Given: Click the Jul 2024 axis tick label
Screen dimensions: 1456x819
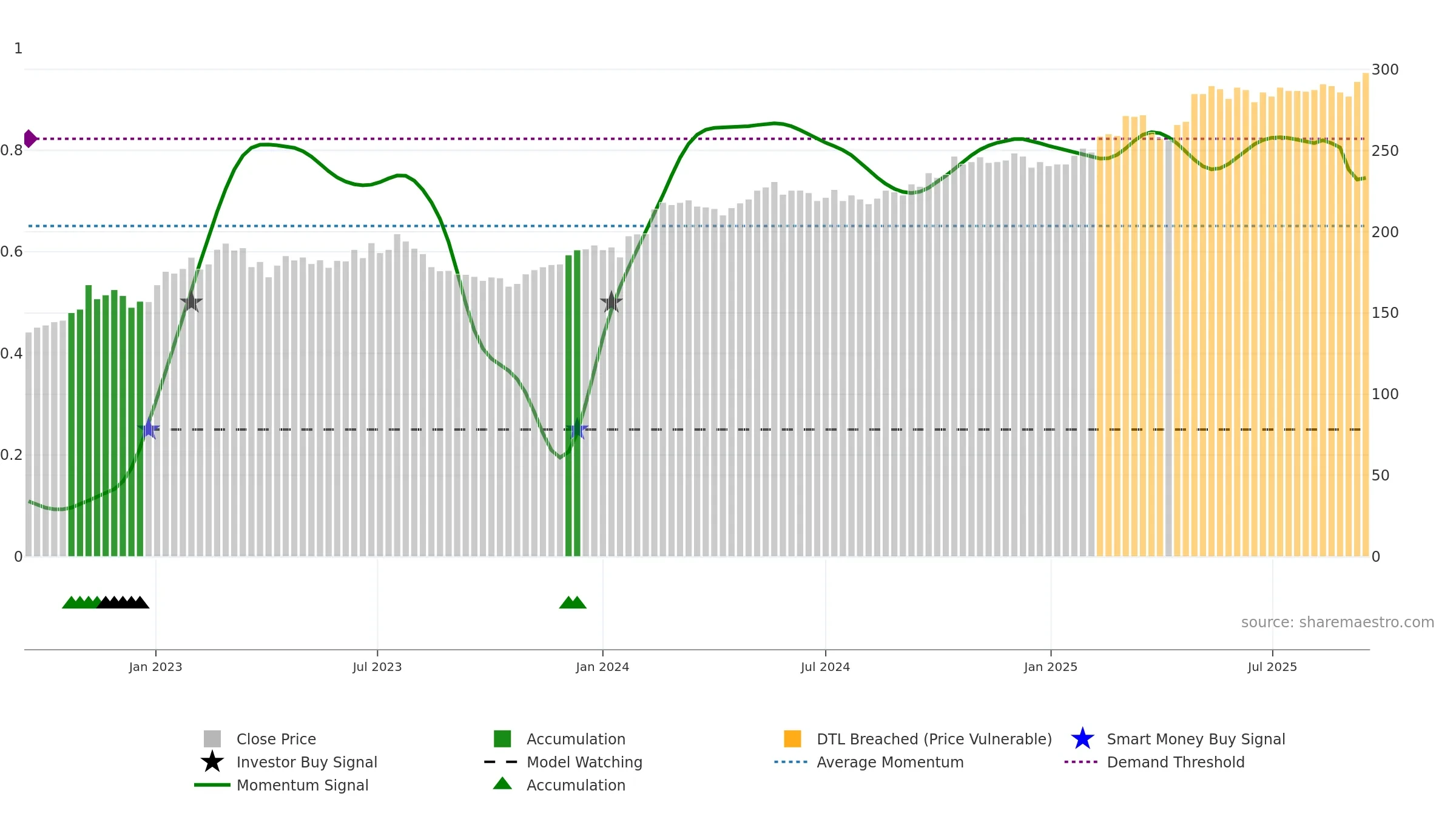Looking at the screenshot, I should [x=825, y=667].
